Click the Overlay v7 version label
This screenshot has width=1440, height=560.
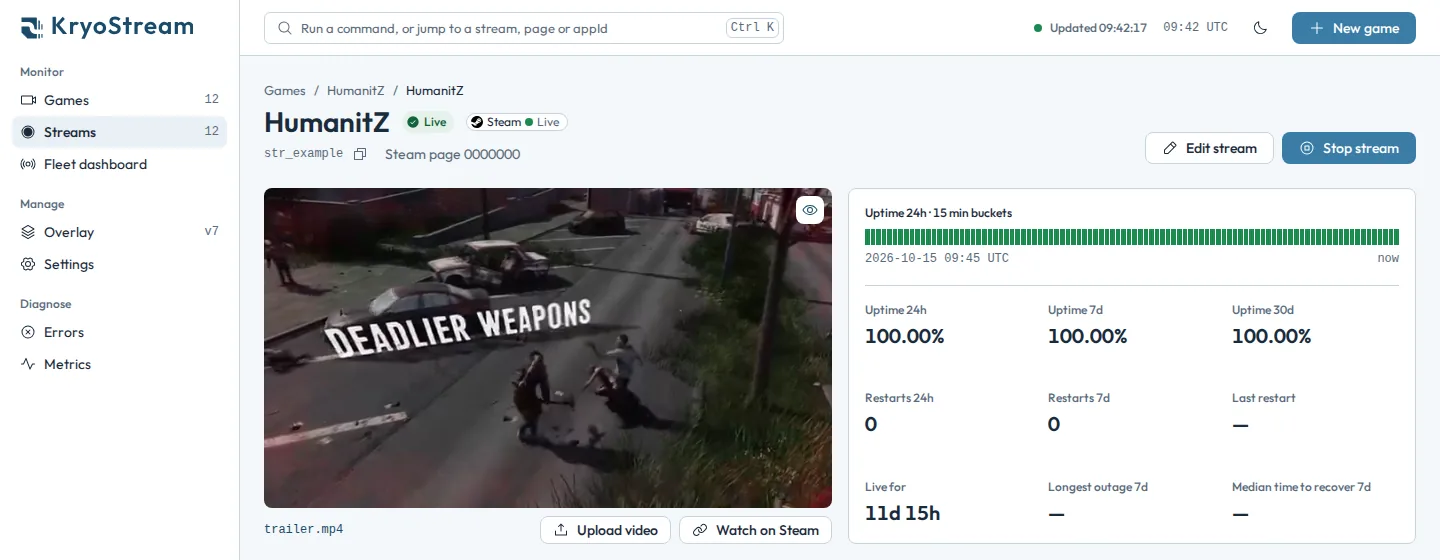(x=212, y=232)
